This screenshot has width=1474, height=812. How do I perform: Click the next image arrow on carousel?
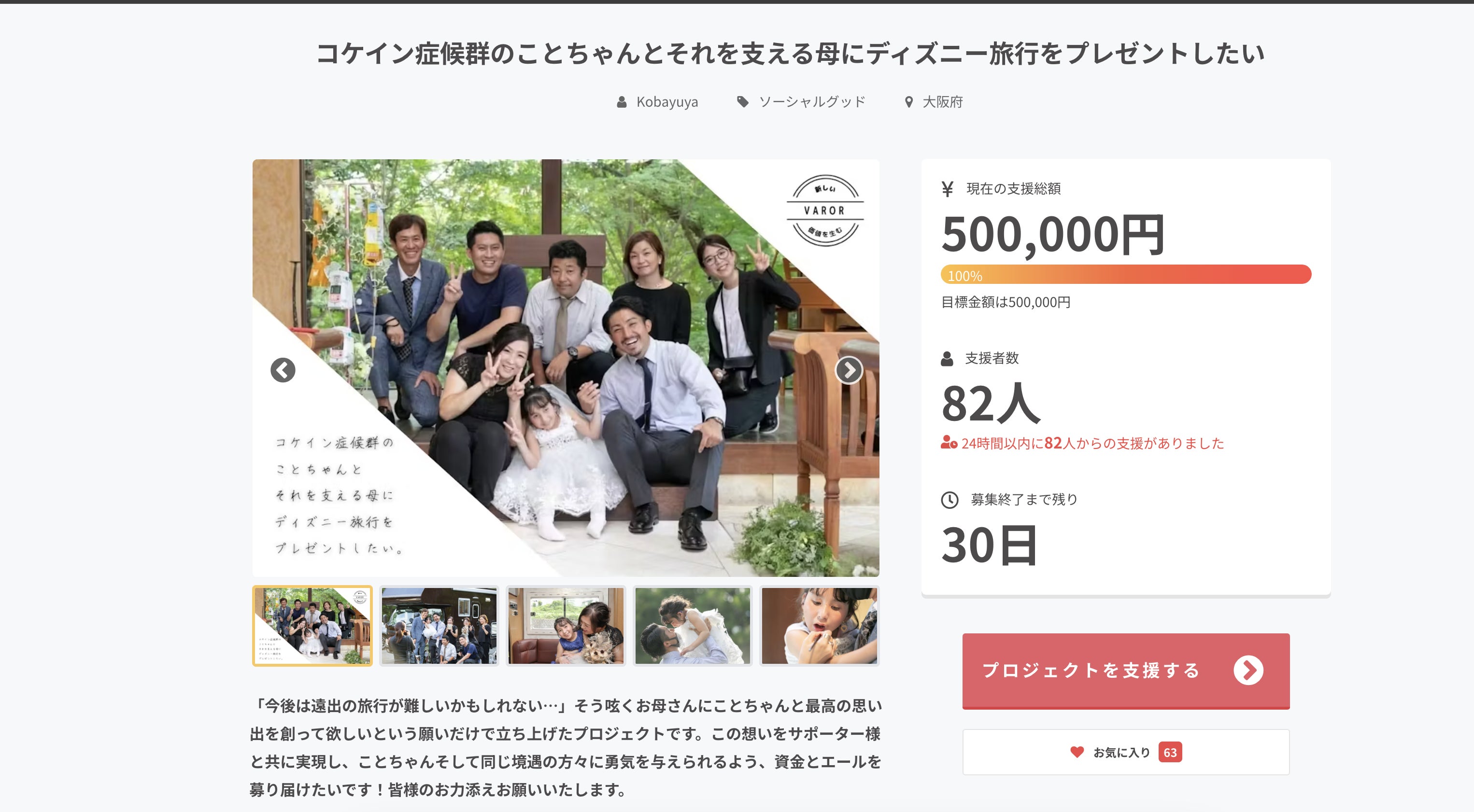[849, 370]
